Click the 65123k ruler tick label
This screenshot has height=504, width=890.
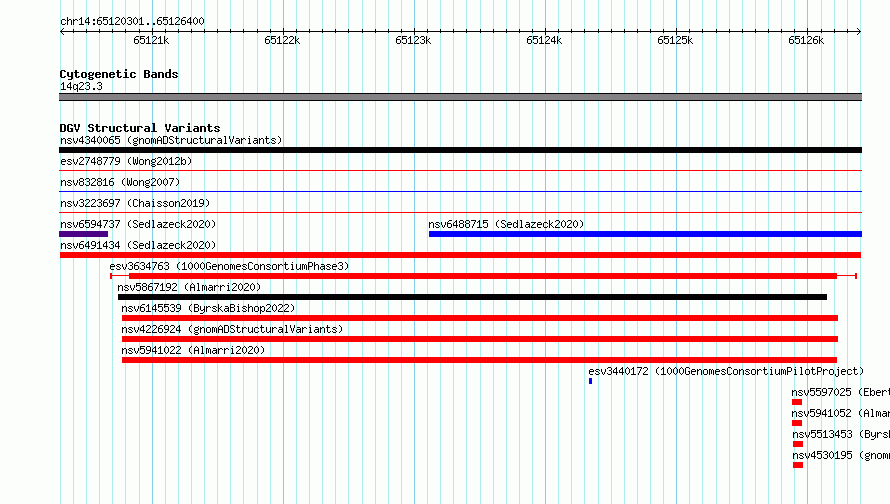pyautogui.click(x=413, y=40)
